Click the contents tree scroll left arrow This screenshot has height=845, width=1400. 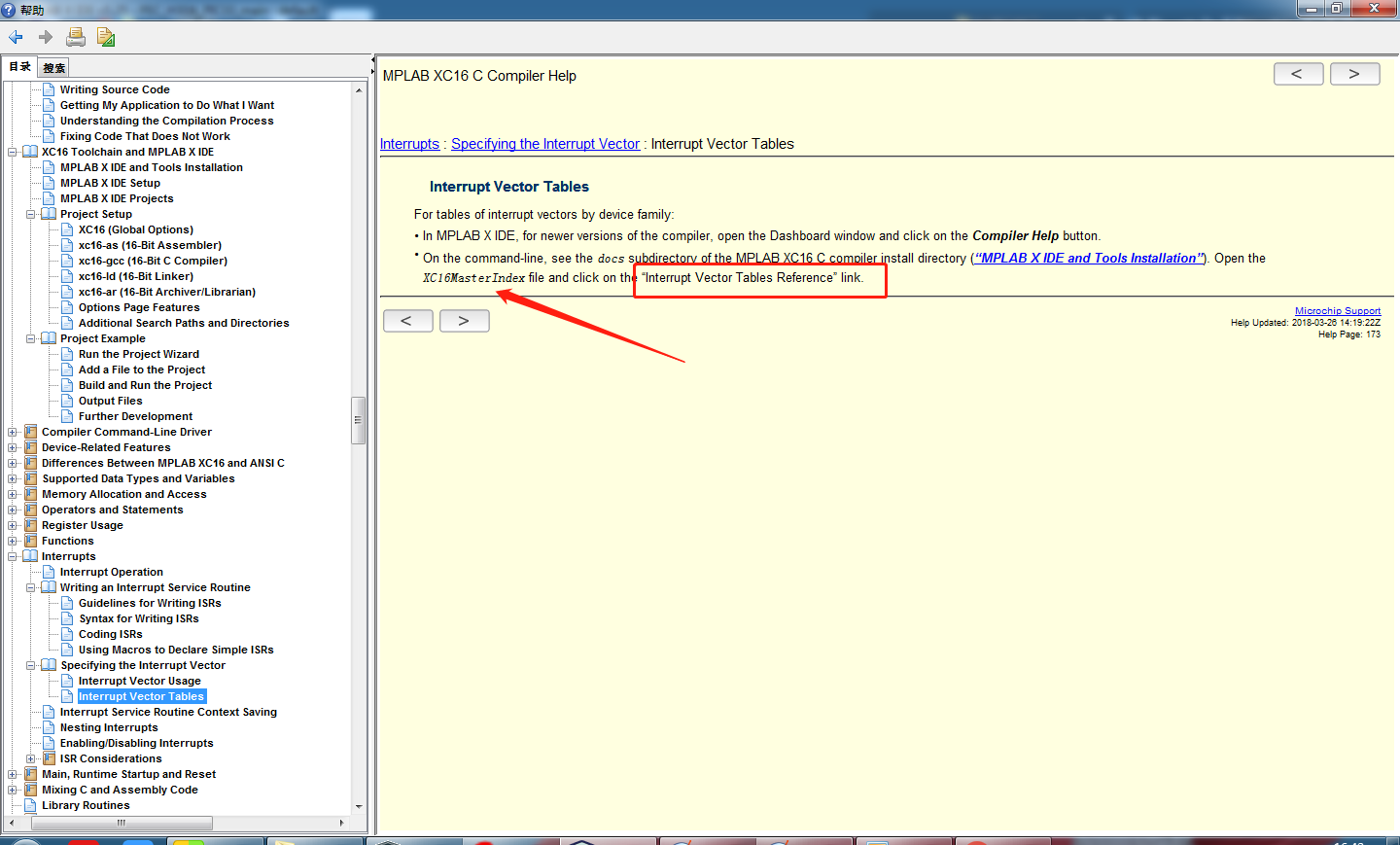pyautogui.click(x=11, y=823)
